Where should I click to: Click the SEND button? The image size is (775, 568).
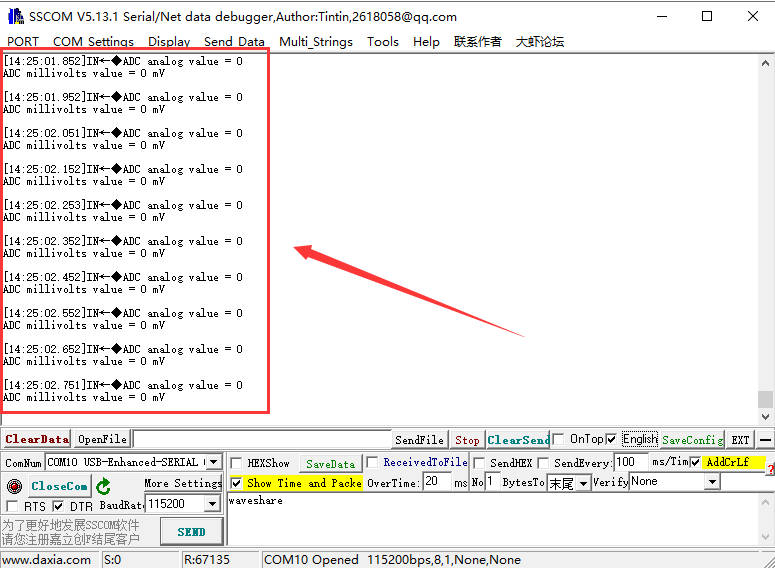(x=191, y=532)
